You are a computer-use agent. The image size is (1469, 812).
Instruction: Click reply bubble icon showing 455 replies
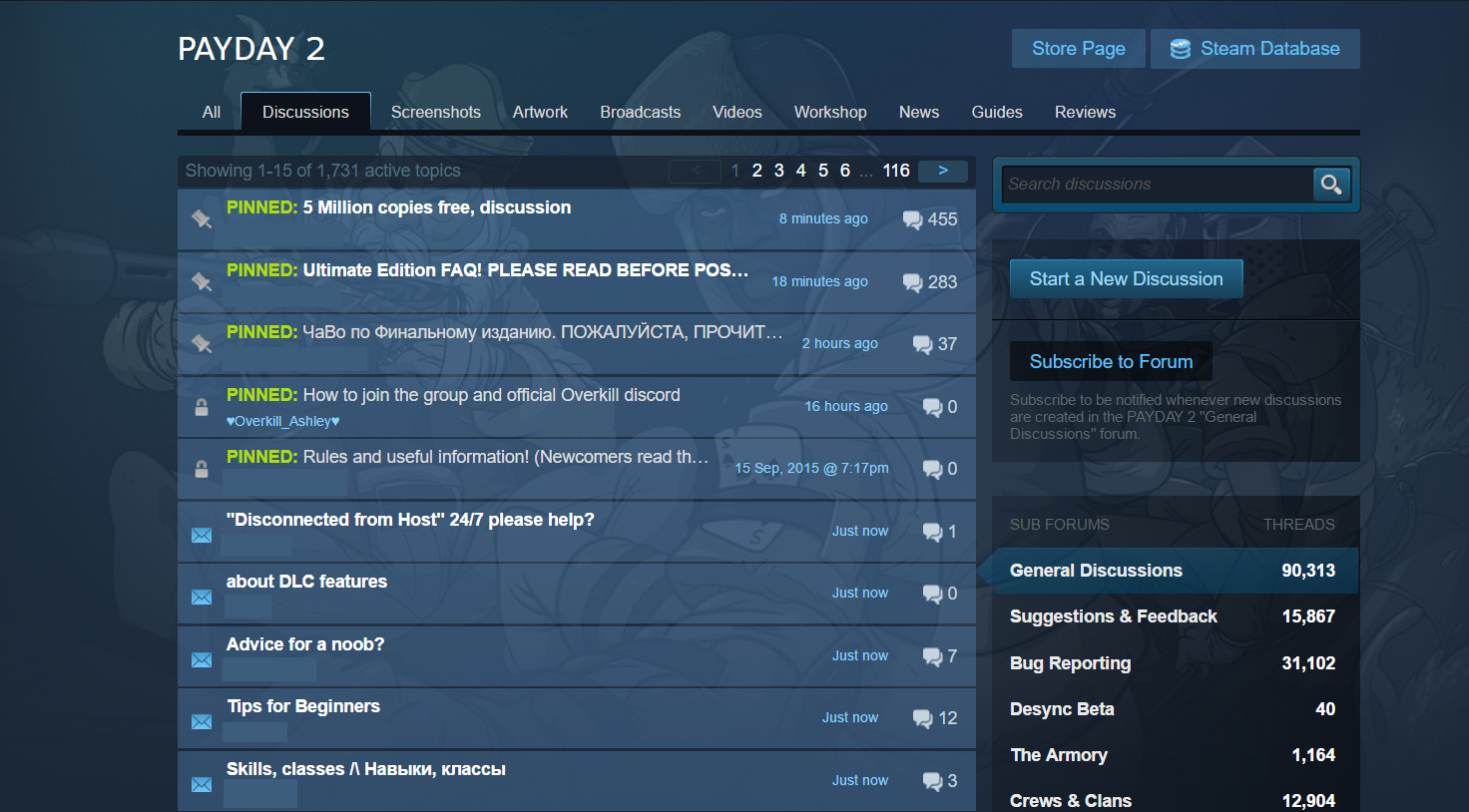[x=912, y=219]
